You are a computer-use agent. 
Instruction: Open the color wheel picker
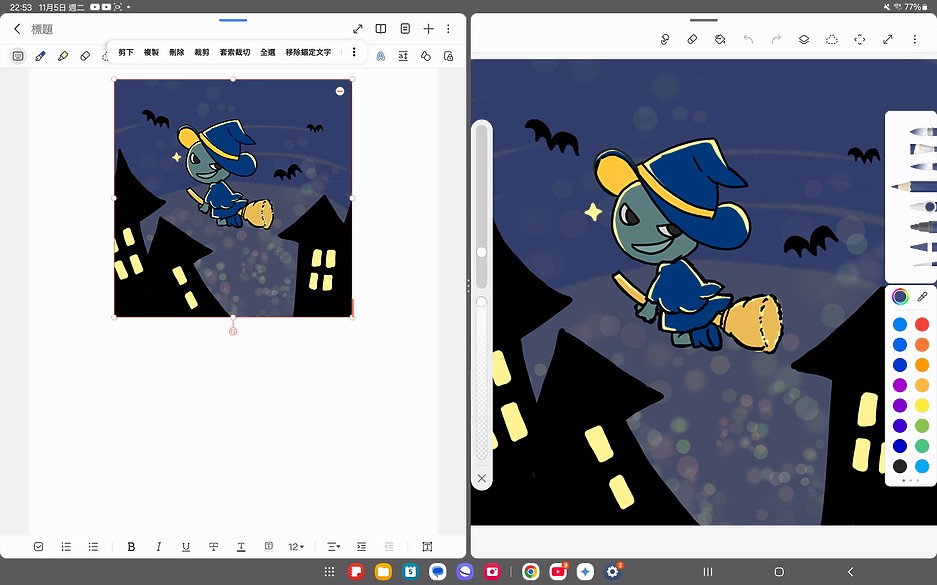pyautogui.click(x=900, y=296)
